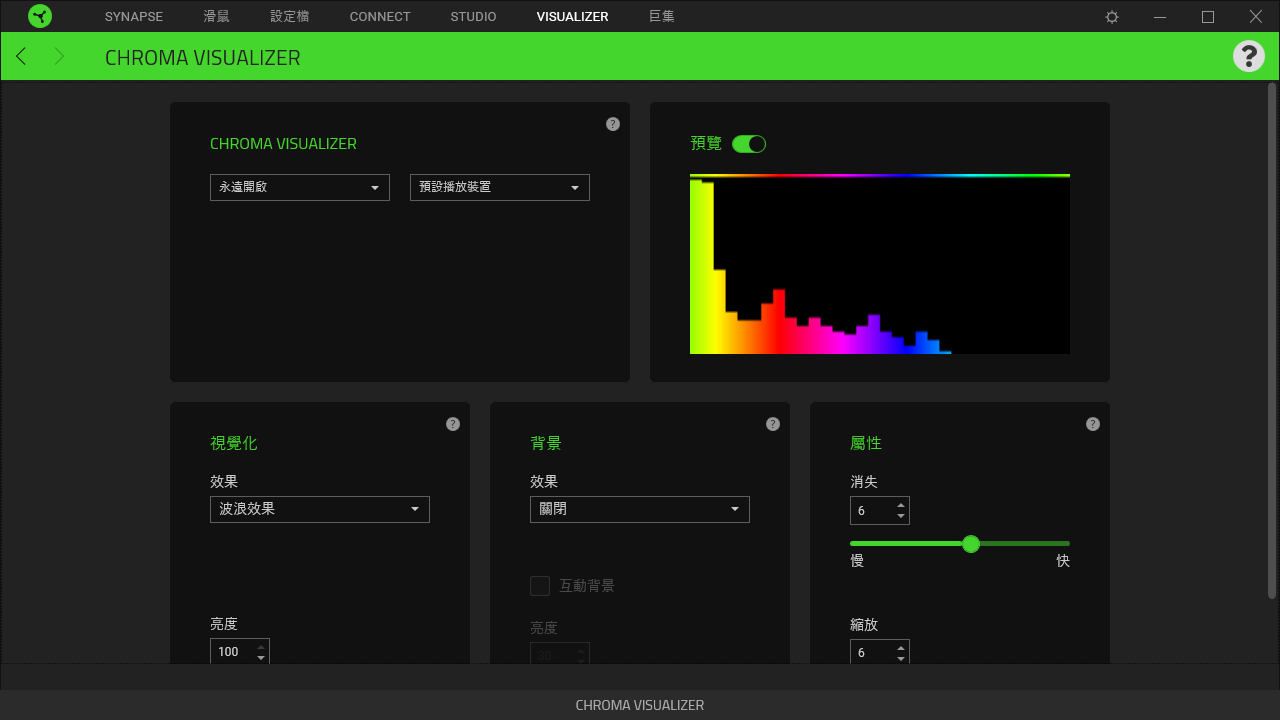The width and height of the screenshot is (1280, 720).
Task: Decrease 視覺化 亮度 value with down arrow
Action: tap(261, 657)
